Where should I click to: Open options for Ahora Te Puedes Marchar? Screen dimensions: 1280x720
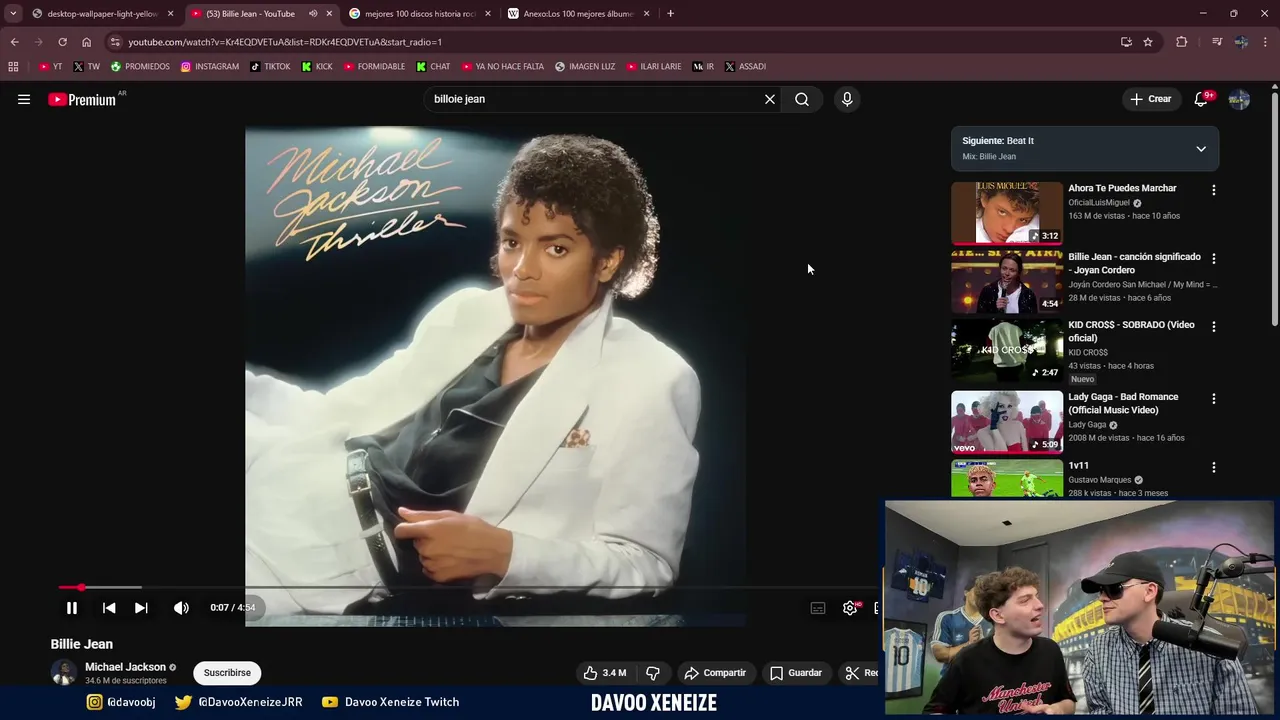point(1214,190)
